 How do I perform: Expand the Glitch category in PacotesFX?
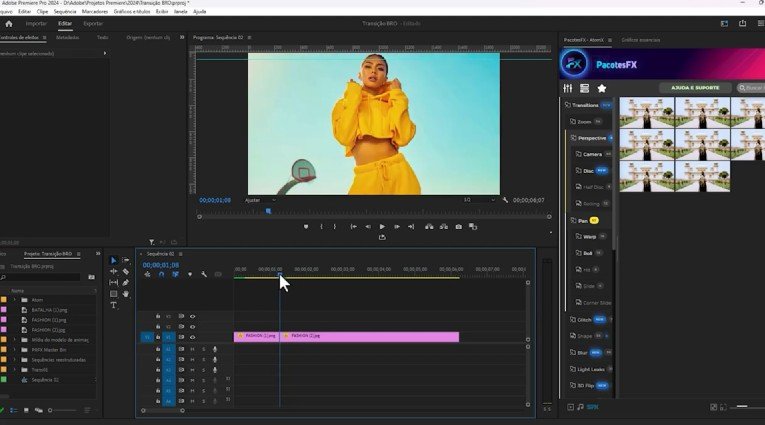pos(584,320)
